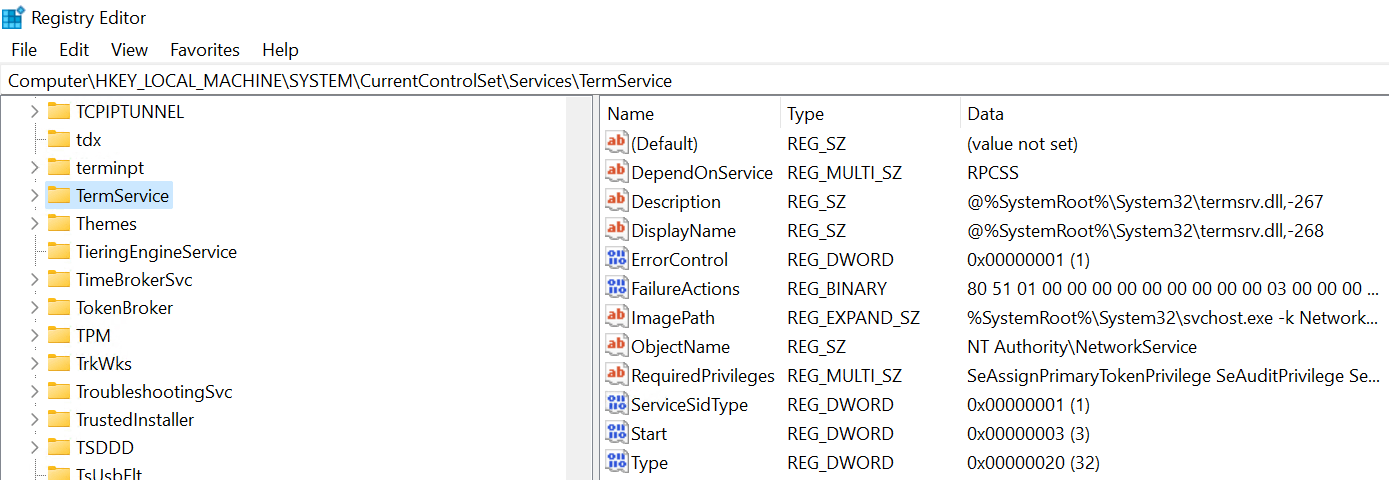Click string icon beside ImagePath value
The image size is (1389, 480).
(617, 317)
